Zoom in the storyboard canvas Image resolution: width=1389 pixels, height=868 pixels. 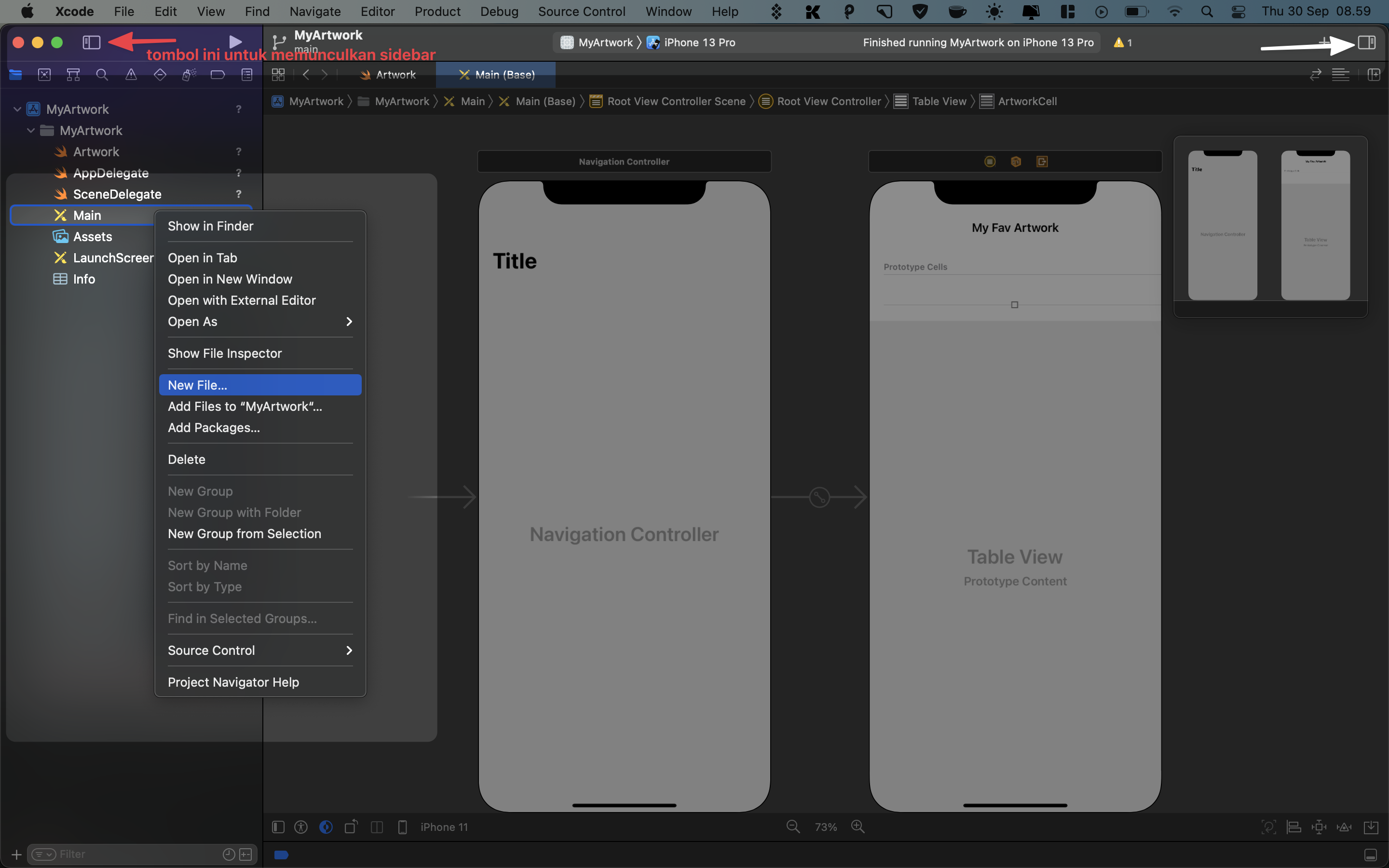pyautogui.click(x=858, y=827)
